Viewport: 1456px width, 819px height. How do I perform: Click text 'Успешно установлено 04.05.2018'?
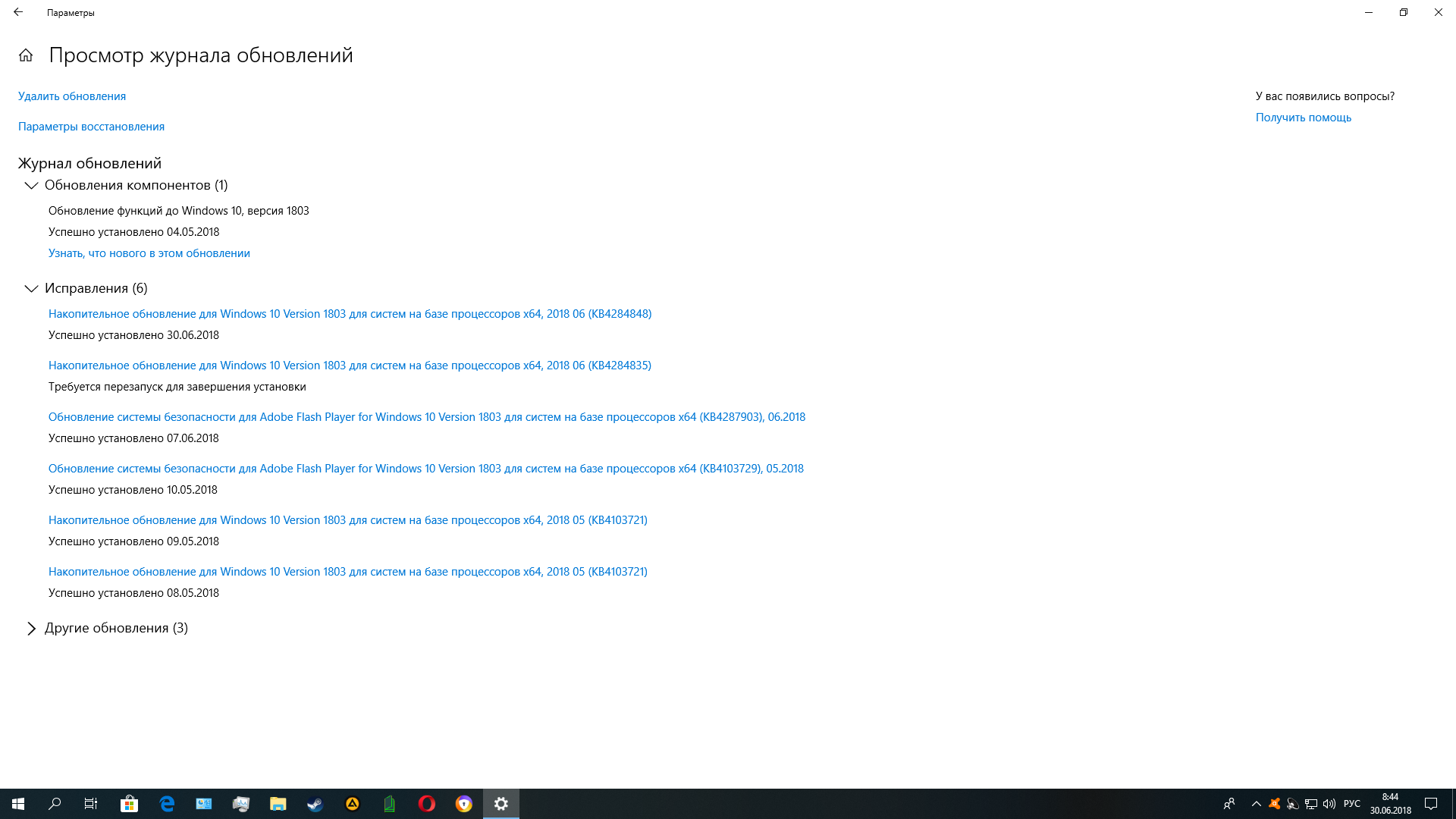134,232
